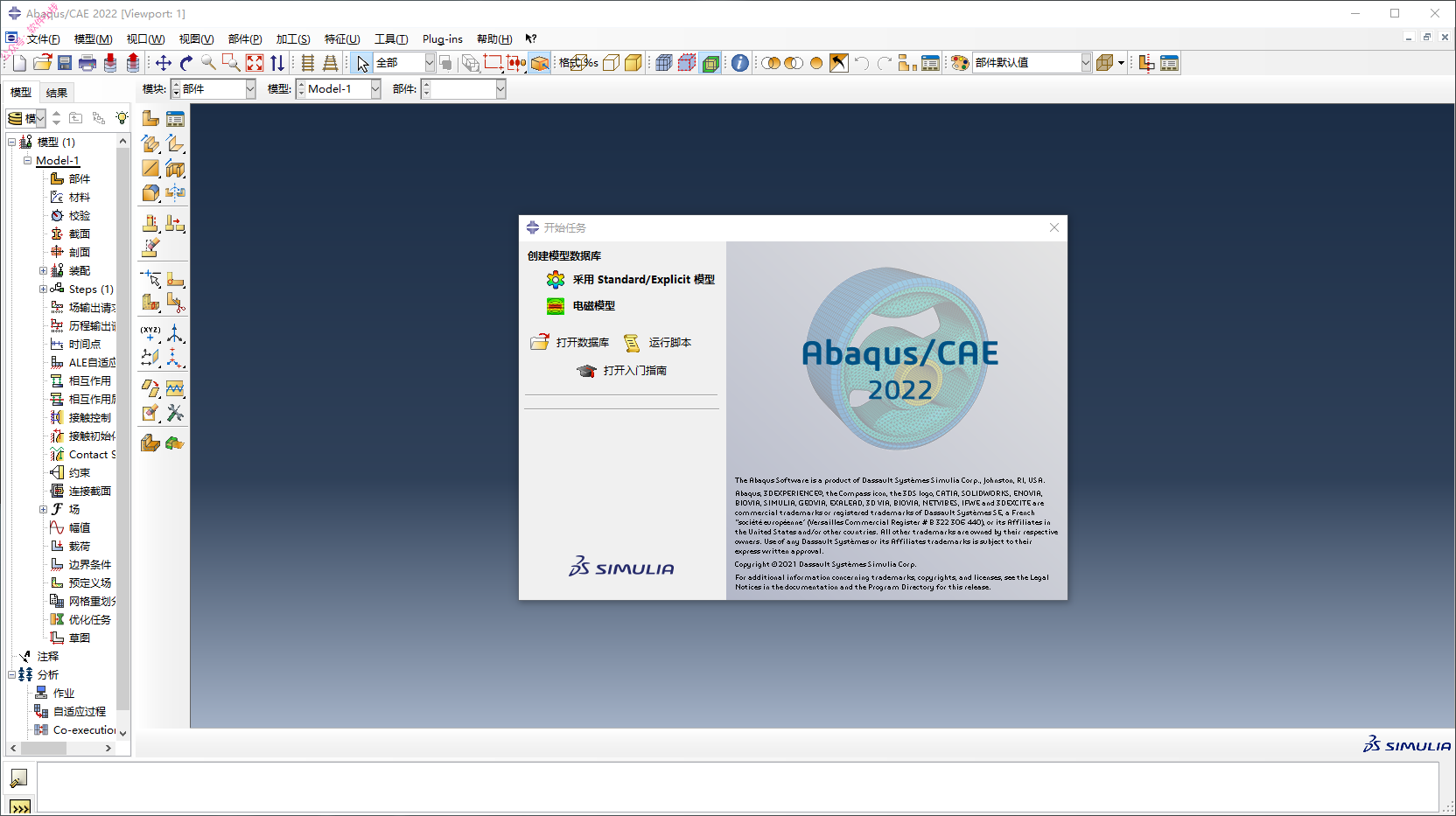Viewport: 1456px width, 816px height.
Task: Open the 部件默认值 color dropdown
Action: tap(1086, 63)
